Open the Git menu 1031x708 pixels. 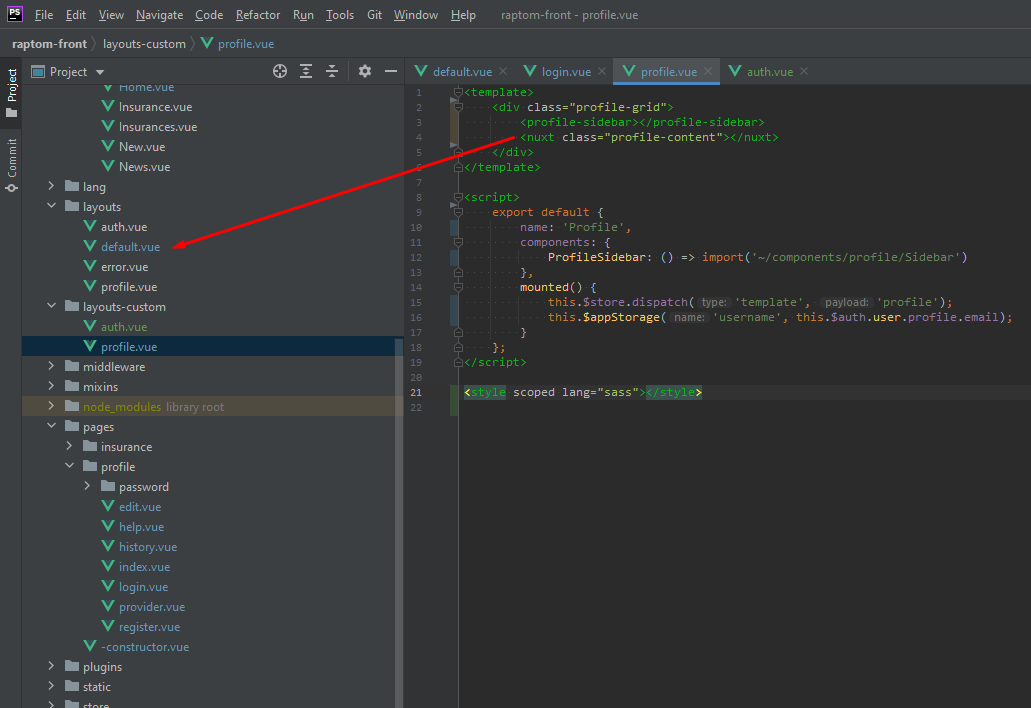[375, 14]
